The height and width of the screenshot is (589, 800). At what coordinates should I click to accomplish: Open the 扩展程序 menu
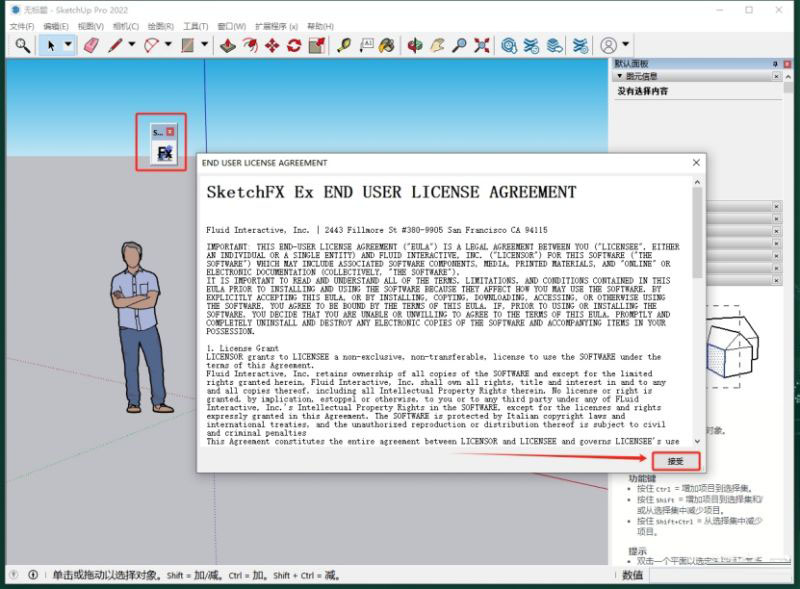click(x=277, y=26)
